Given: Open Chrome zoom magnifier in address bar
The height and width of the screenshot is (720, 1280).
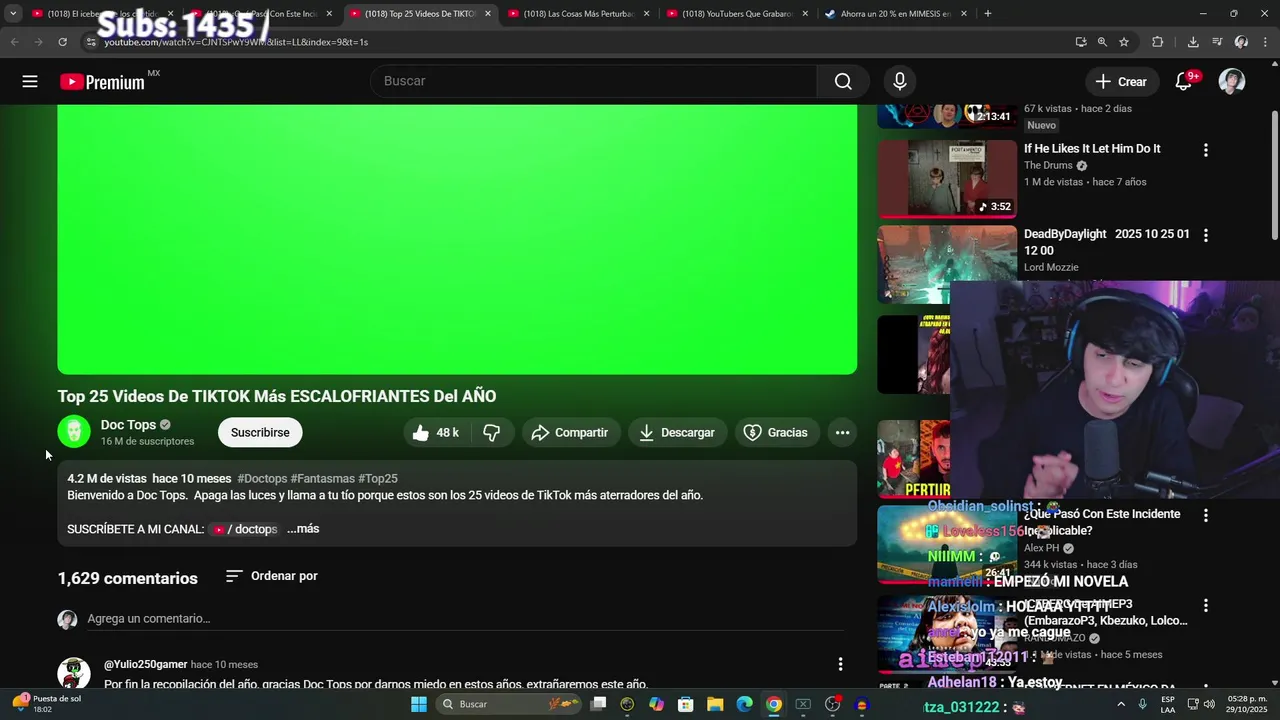Looking at the screenshot, I should [1102, 42].
